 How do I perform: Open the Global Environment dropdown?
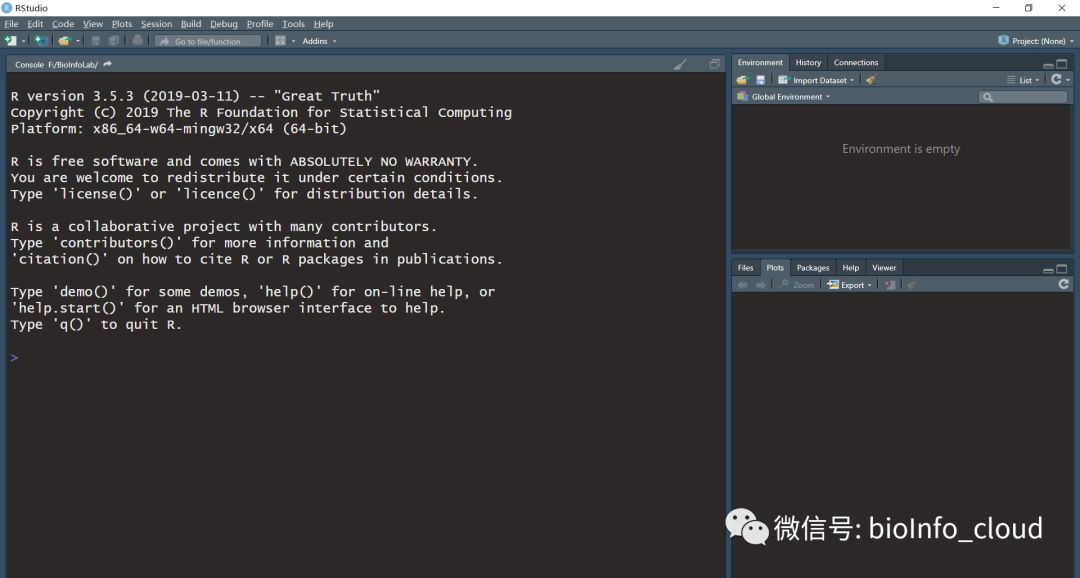pyautogui.click(x=784, y=97)
